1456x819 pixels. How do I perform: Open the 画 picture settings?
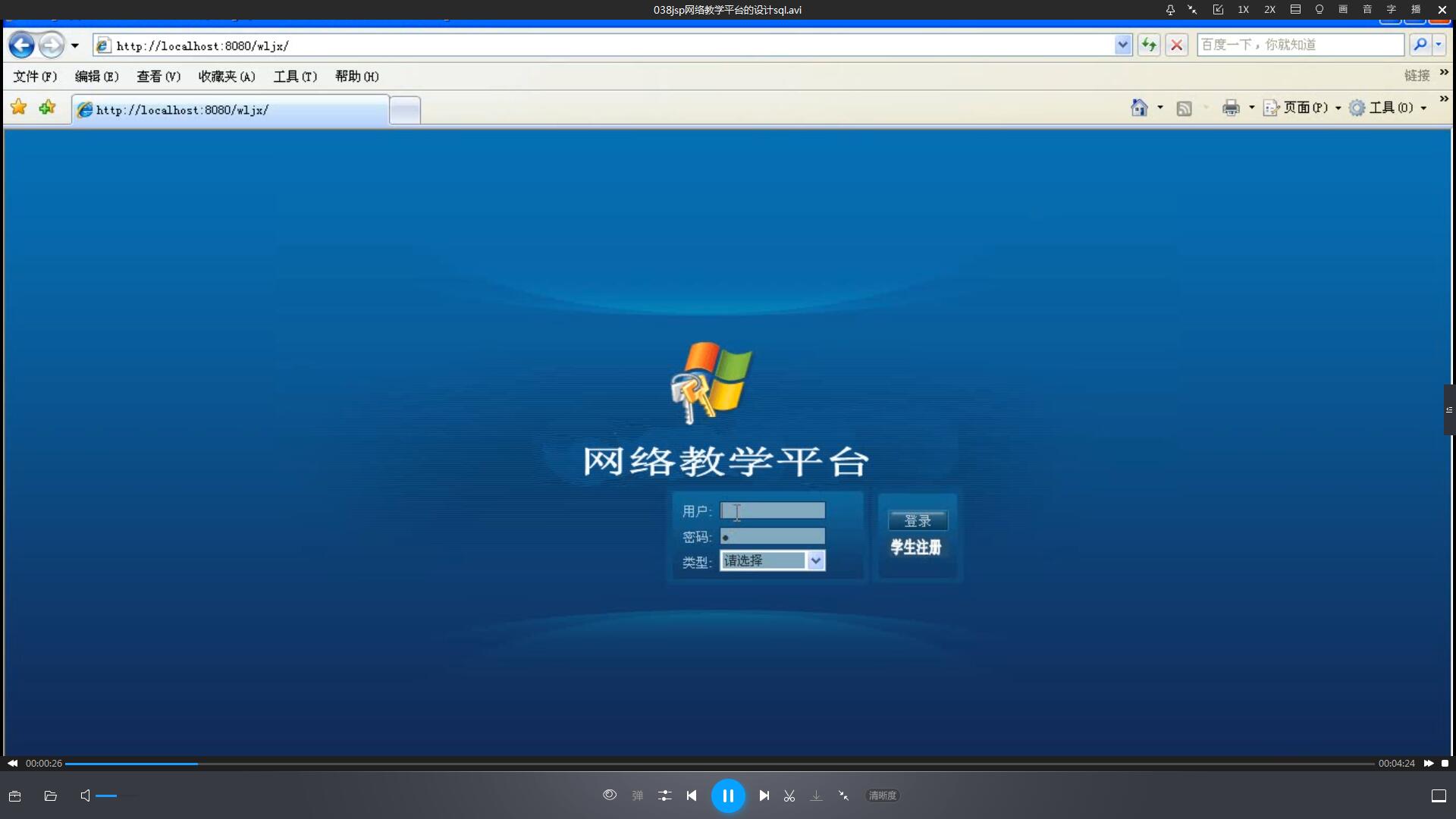pyautogui.click(x=1343, y=10)
